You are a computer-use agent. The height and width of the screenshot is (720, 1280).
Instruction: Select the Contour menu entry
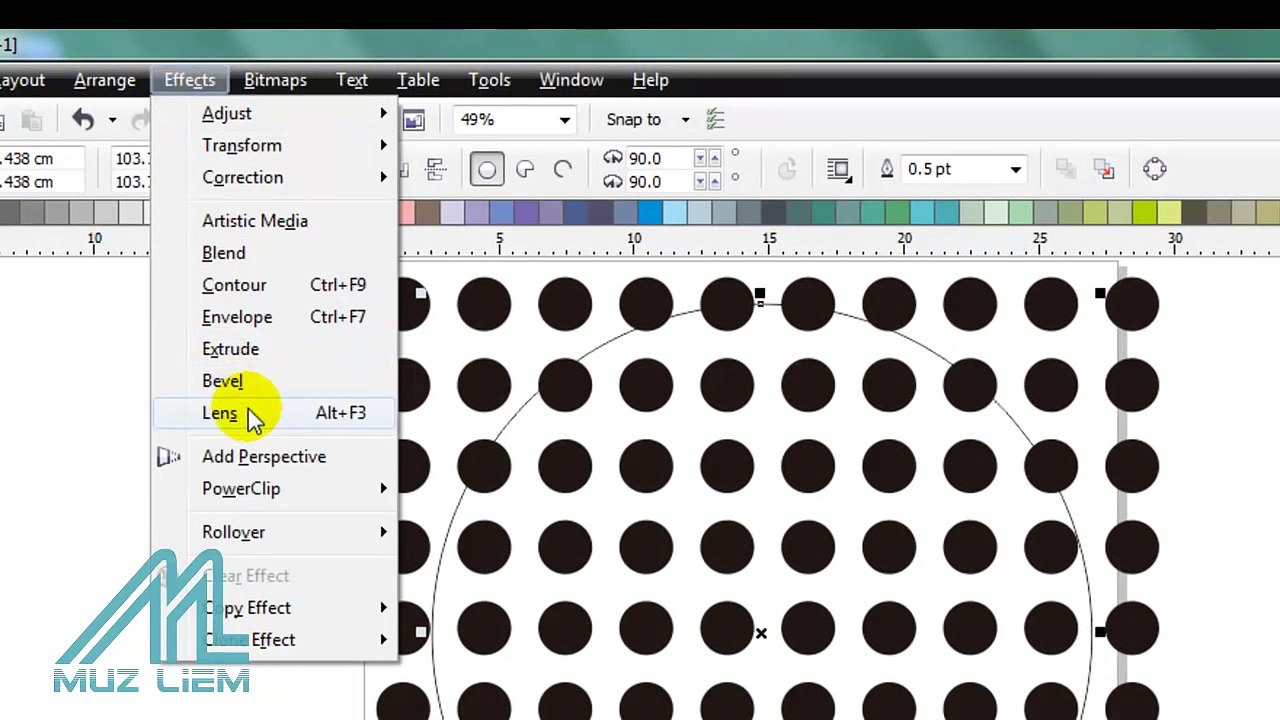point(275,285)
